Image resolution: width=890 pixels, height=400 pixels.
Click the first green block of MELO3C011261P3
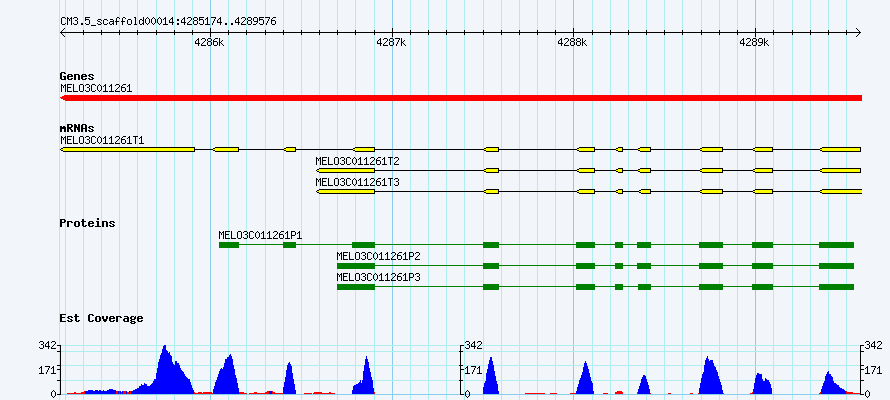(356, 287)
